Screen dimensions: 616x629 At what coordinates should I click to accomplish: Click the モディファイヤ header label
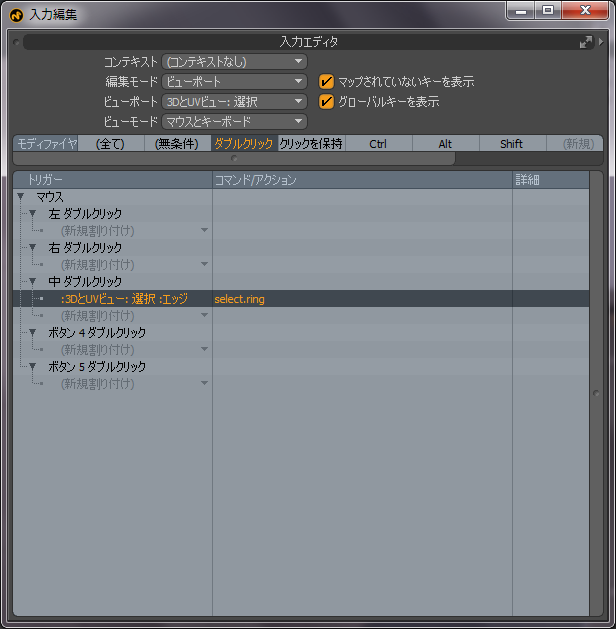click(x=46, y=144)
